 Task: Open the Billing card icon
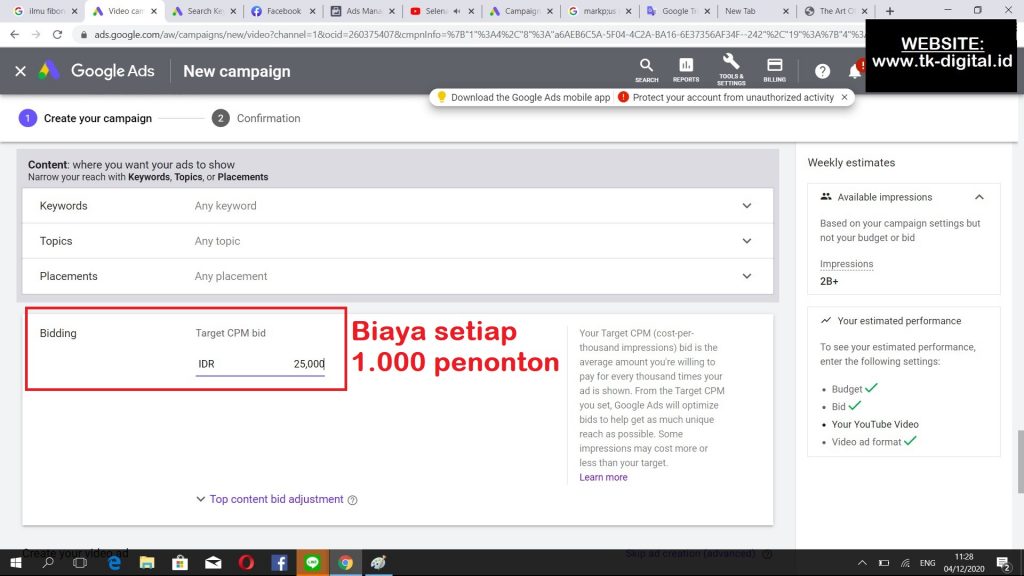[x=774, y=69]
